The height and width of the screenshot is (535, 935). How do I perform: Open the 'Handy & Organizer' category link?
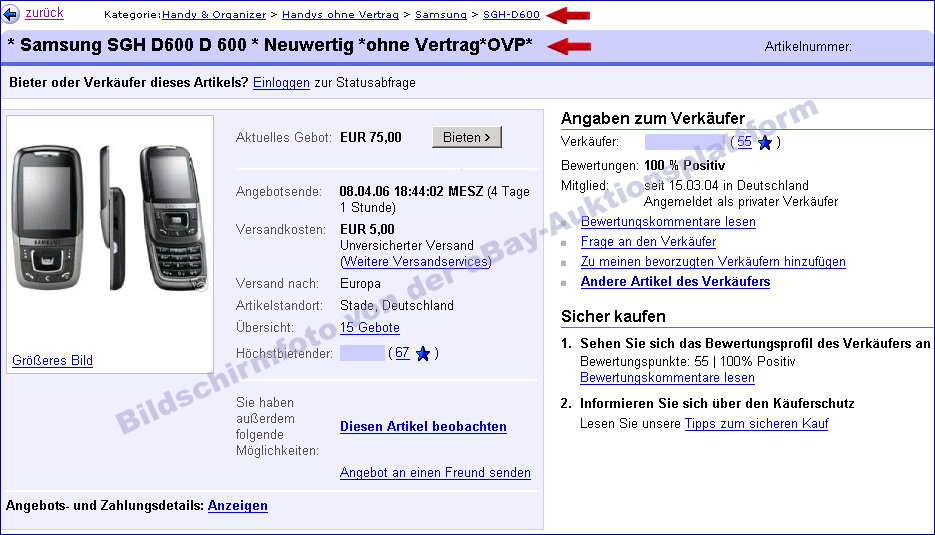(x=214, y=14)
